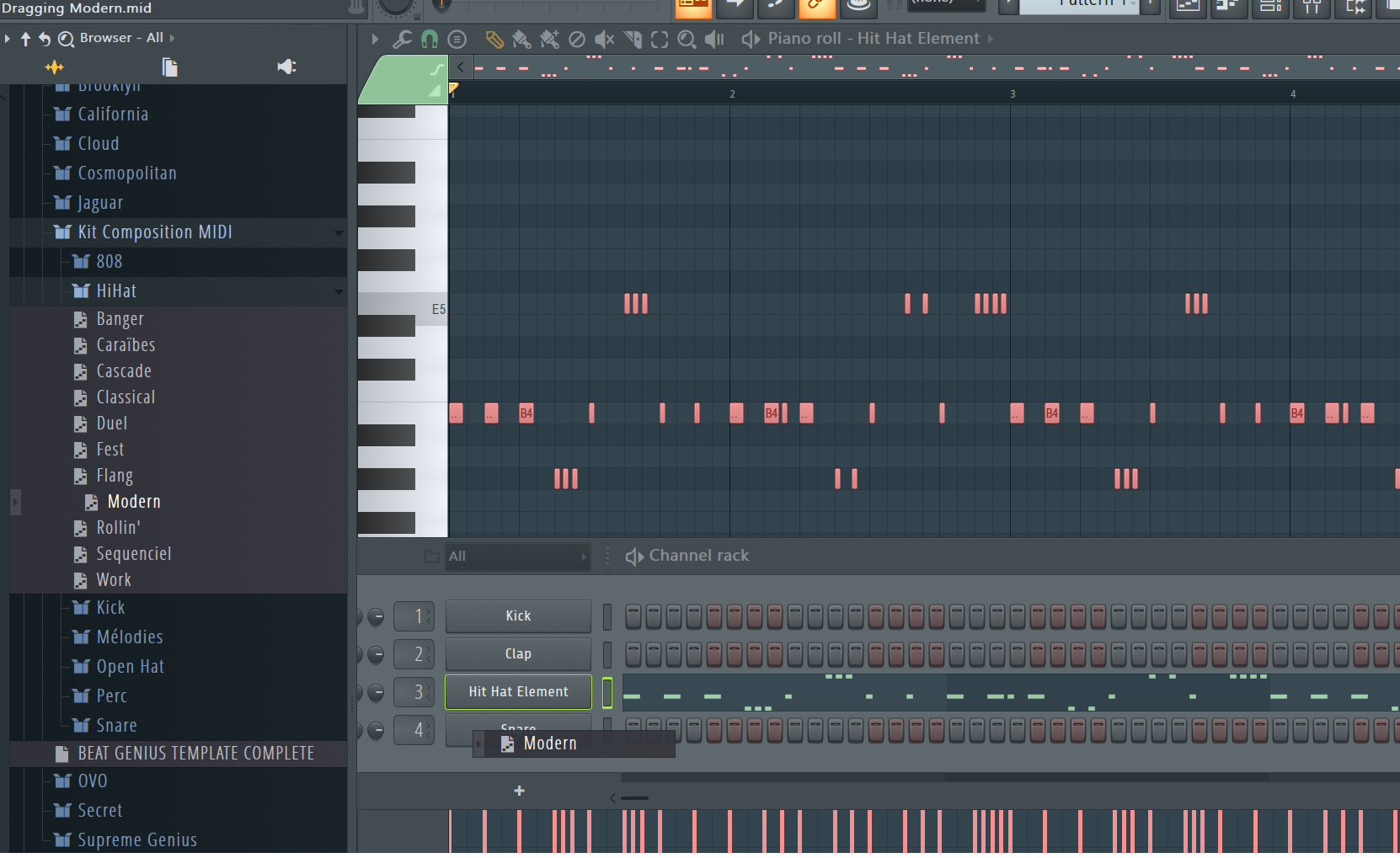Click the channel rack zoom handle bar
Viewport: 1400px width, 858px height.
(634, 798)
